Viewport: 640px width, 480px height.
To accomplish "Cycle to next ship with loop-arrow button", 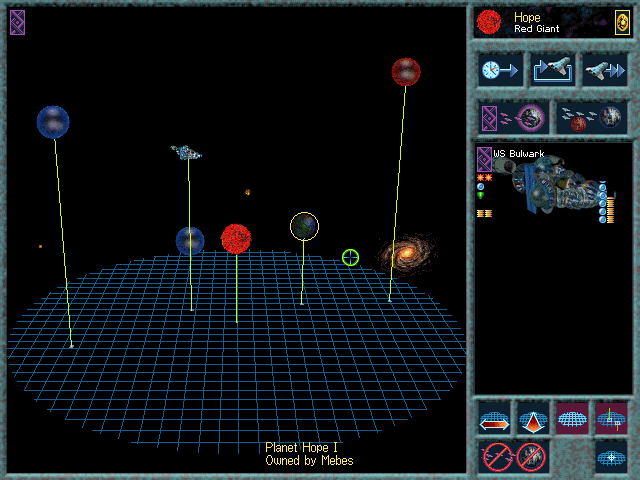I will pyautogui.click(x=553, y=70).
